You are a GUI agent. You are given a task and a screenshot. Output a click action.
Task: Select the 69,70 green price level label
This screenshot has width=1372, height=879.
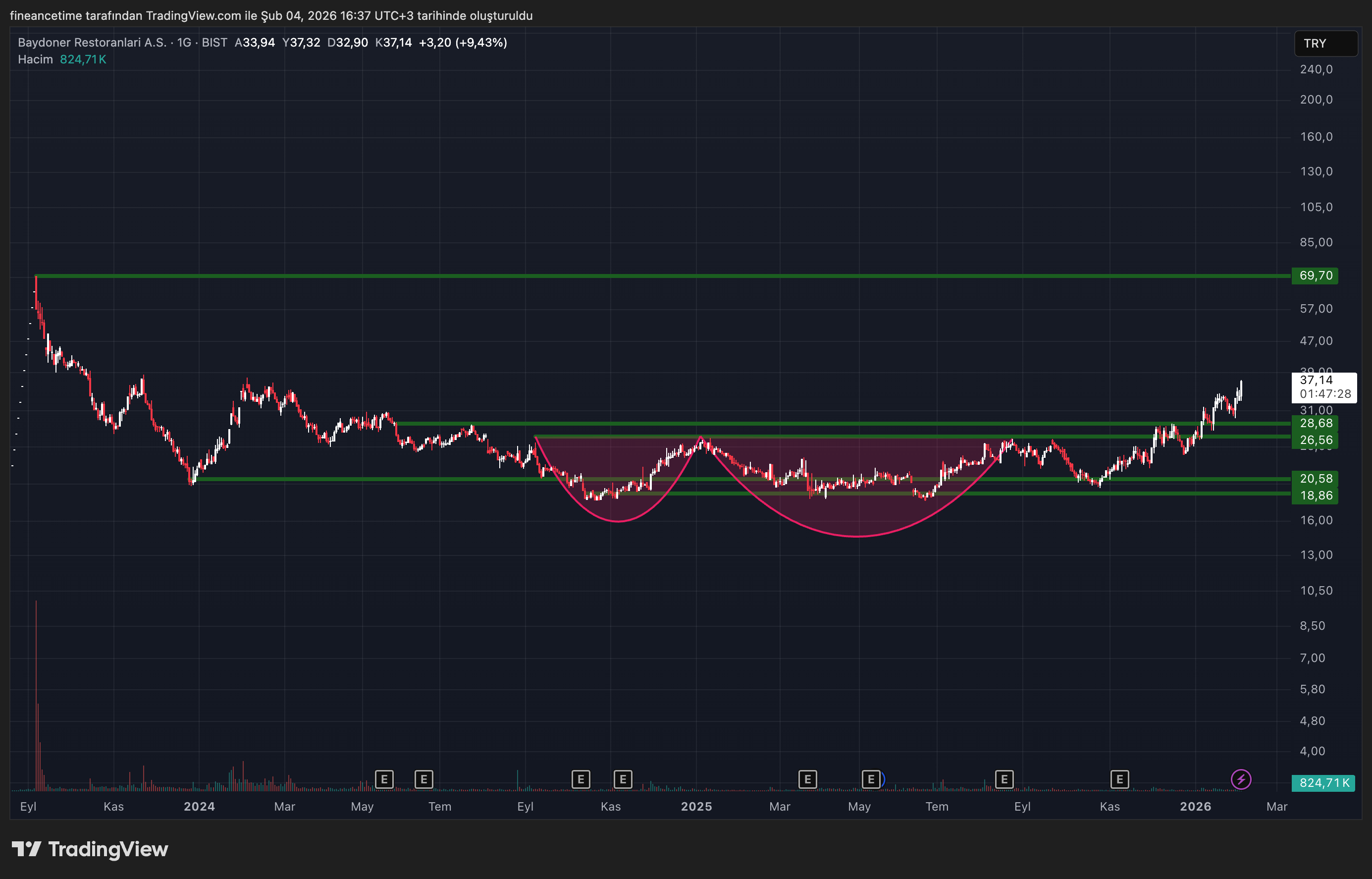coord(1315,275)
